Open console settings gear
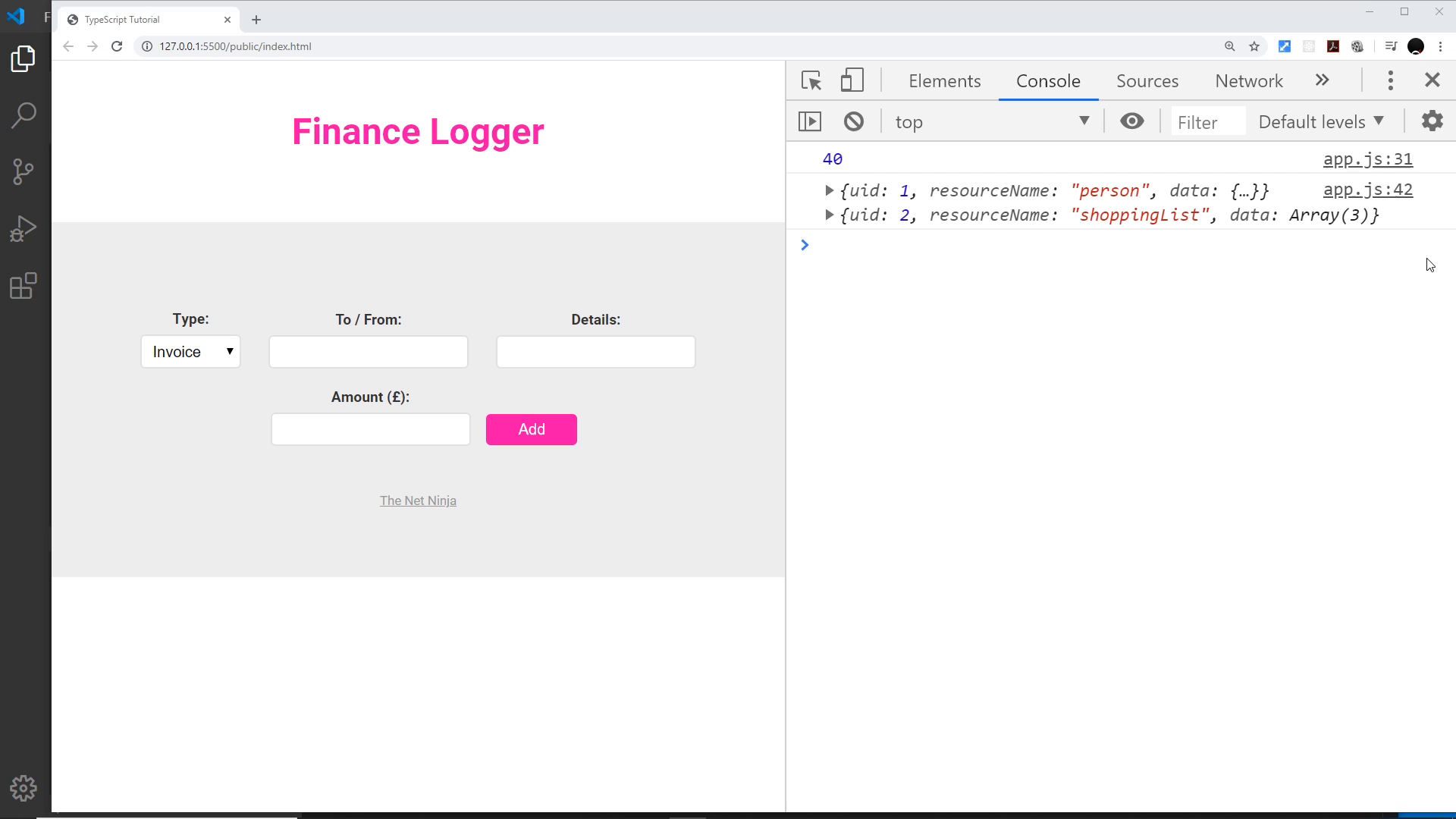The image size is (1456, 819). click(1432, 121)
